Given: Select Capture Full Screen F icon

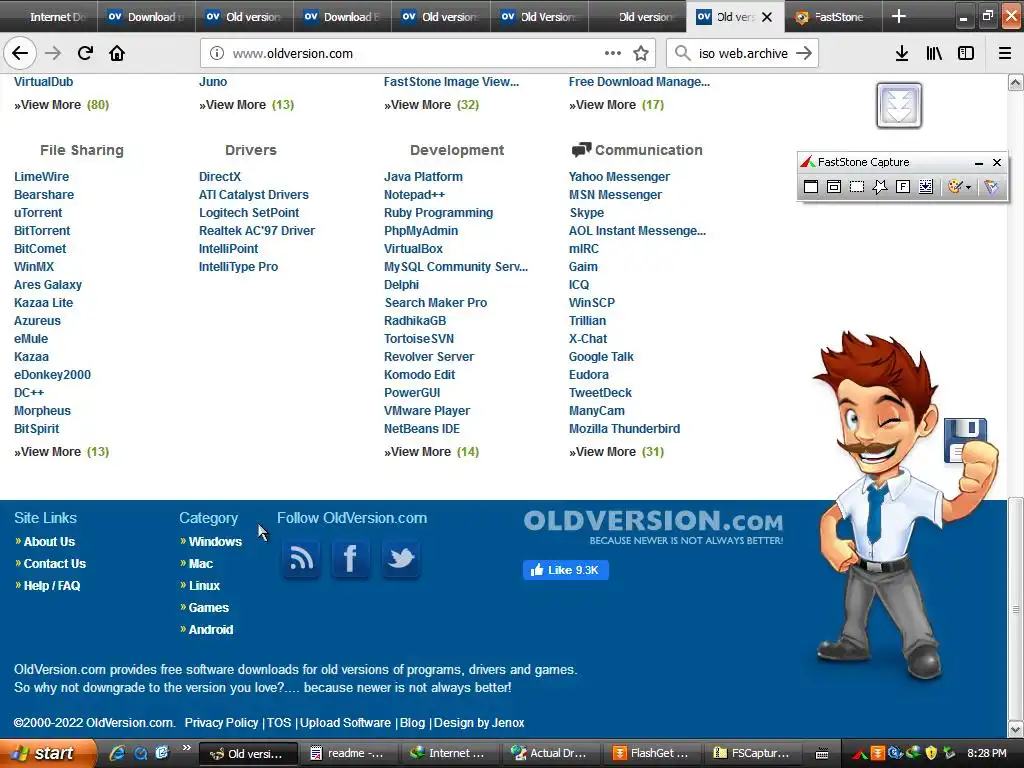Looking at the screenshot, I should click(x=903, y=187).
